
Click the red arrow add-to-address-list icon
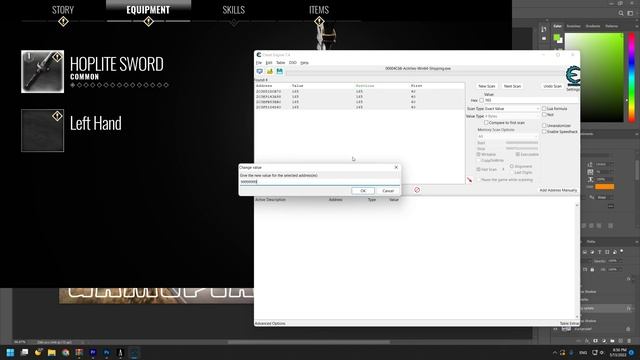469,180
